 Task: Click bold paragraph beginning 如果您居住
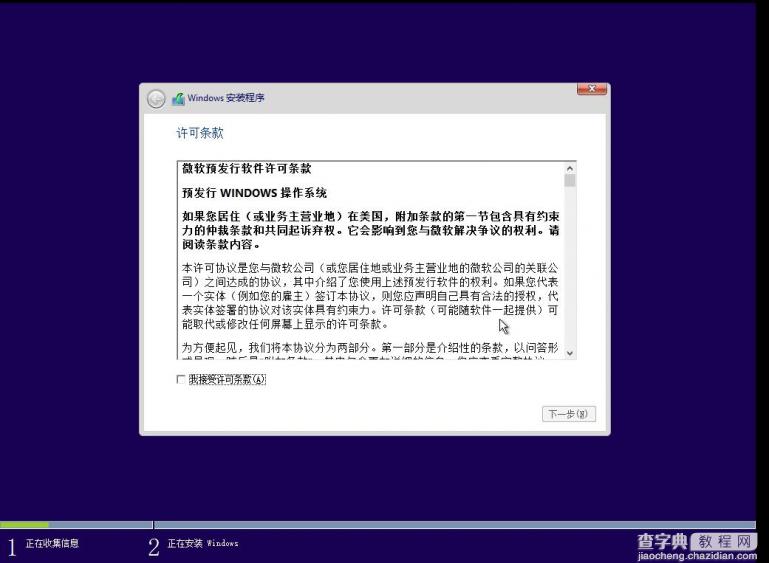tap(371, 230)
